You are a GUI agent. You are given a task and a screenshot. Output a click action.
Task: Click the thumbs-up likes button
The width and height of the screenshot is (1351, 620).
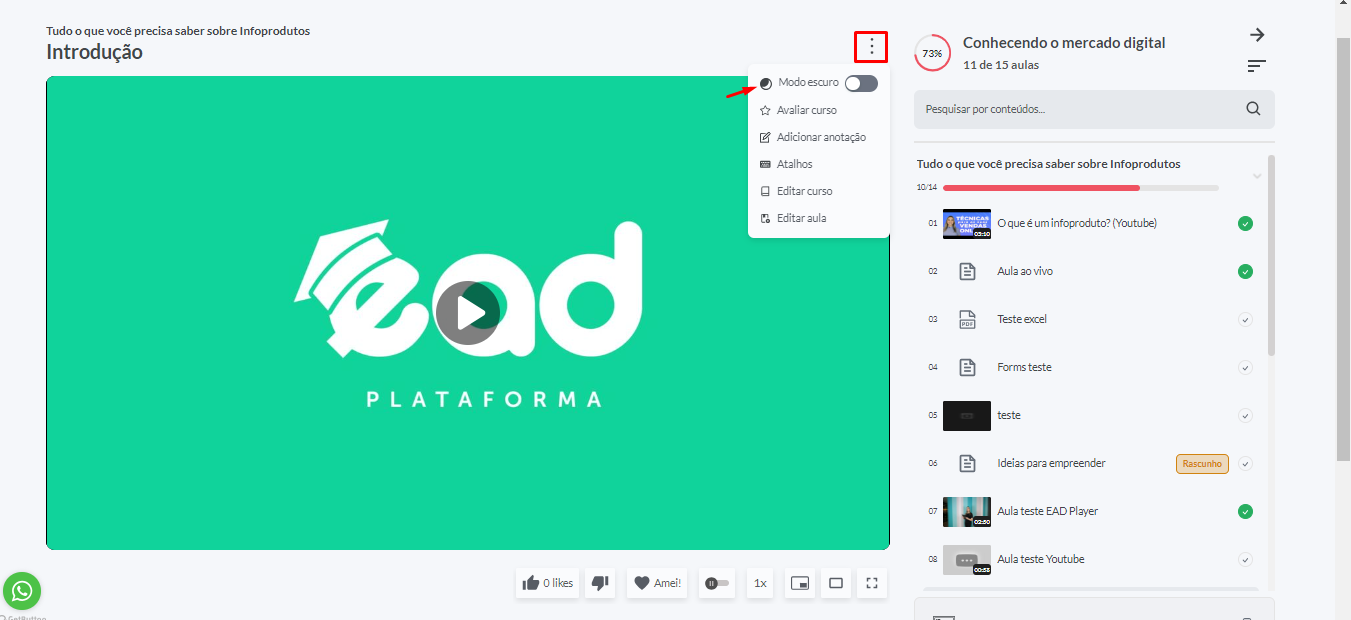[x=547, y=583]
